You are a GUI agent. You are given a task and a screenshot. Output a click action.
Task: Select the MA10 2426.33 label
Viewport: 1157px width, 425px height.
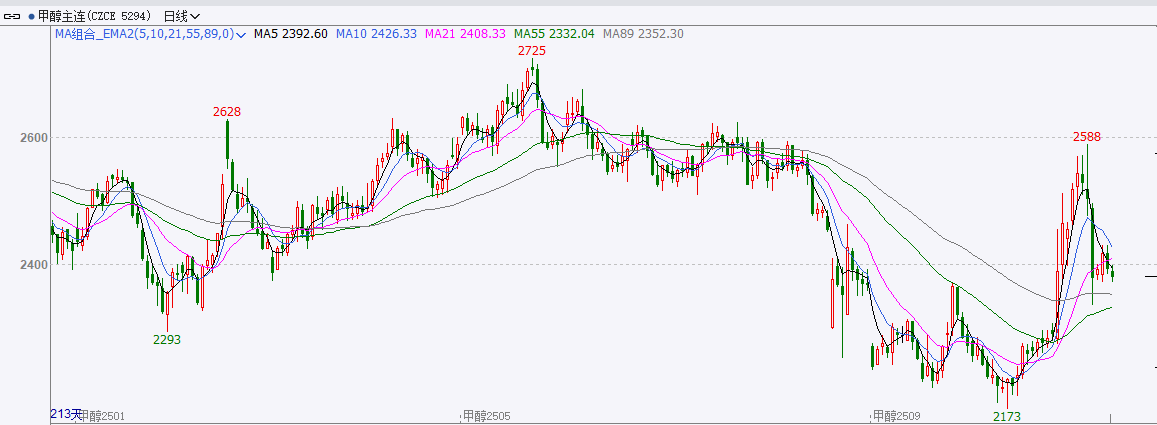(376, 33)
